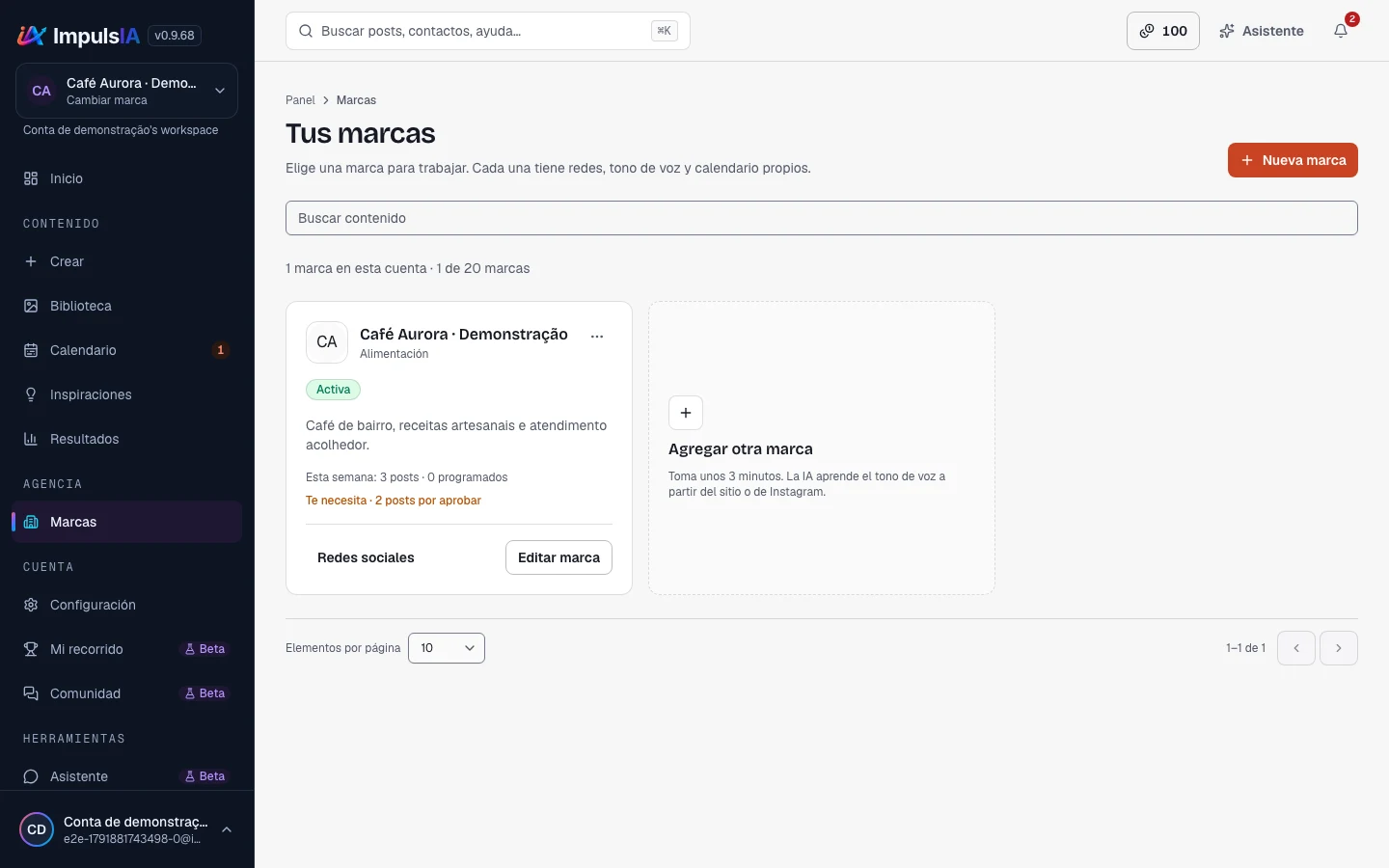This screenshot has width=1389, height=868.
Task: Click the CA avatar on the brand card
Action: tap(327, 342)
